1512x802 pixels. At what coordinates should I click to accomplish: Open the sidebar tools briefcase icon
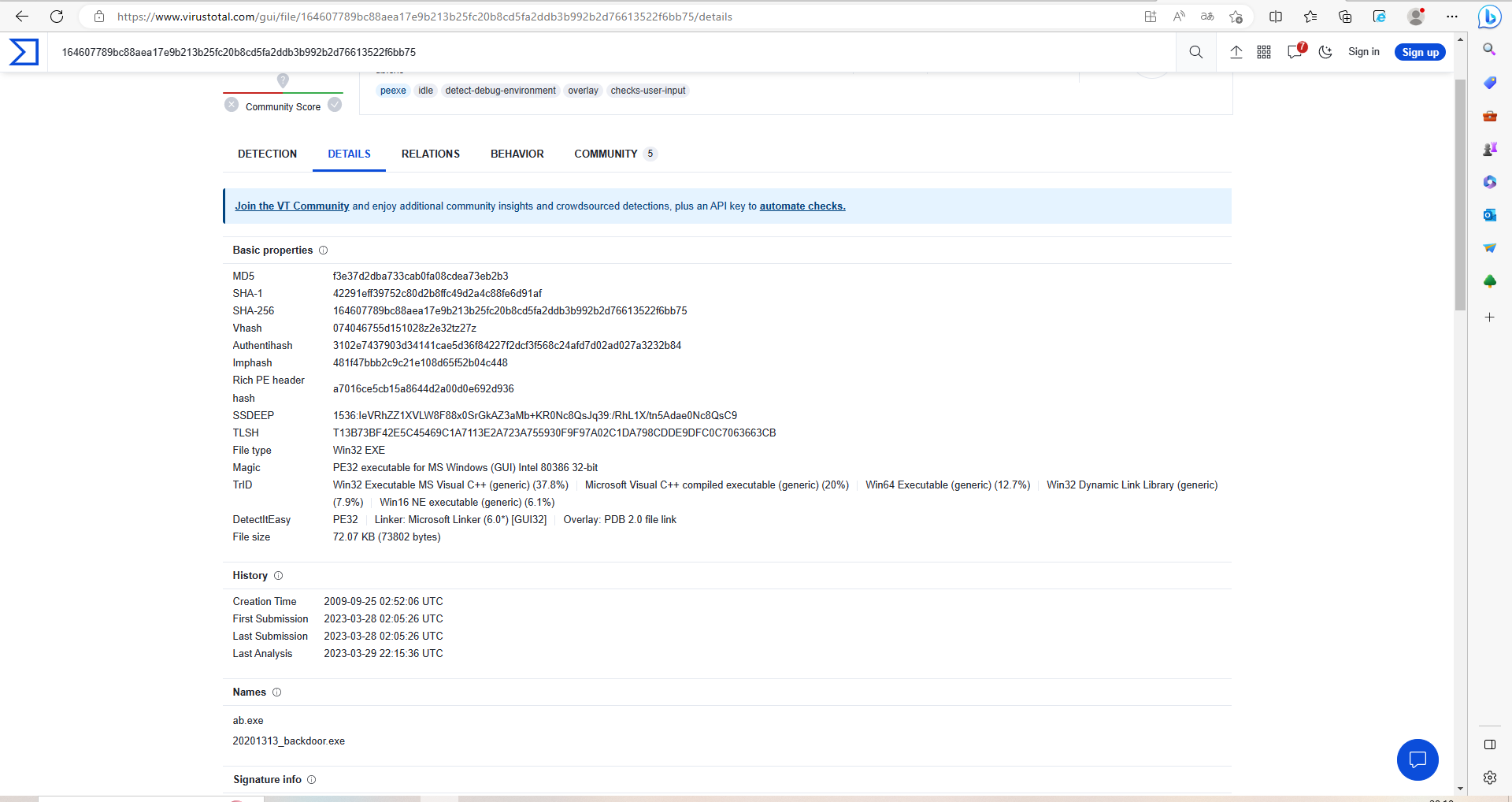(x=1489, y=116)
